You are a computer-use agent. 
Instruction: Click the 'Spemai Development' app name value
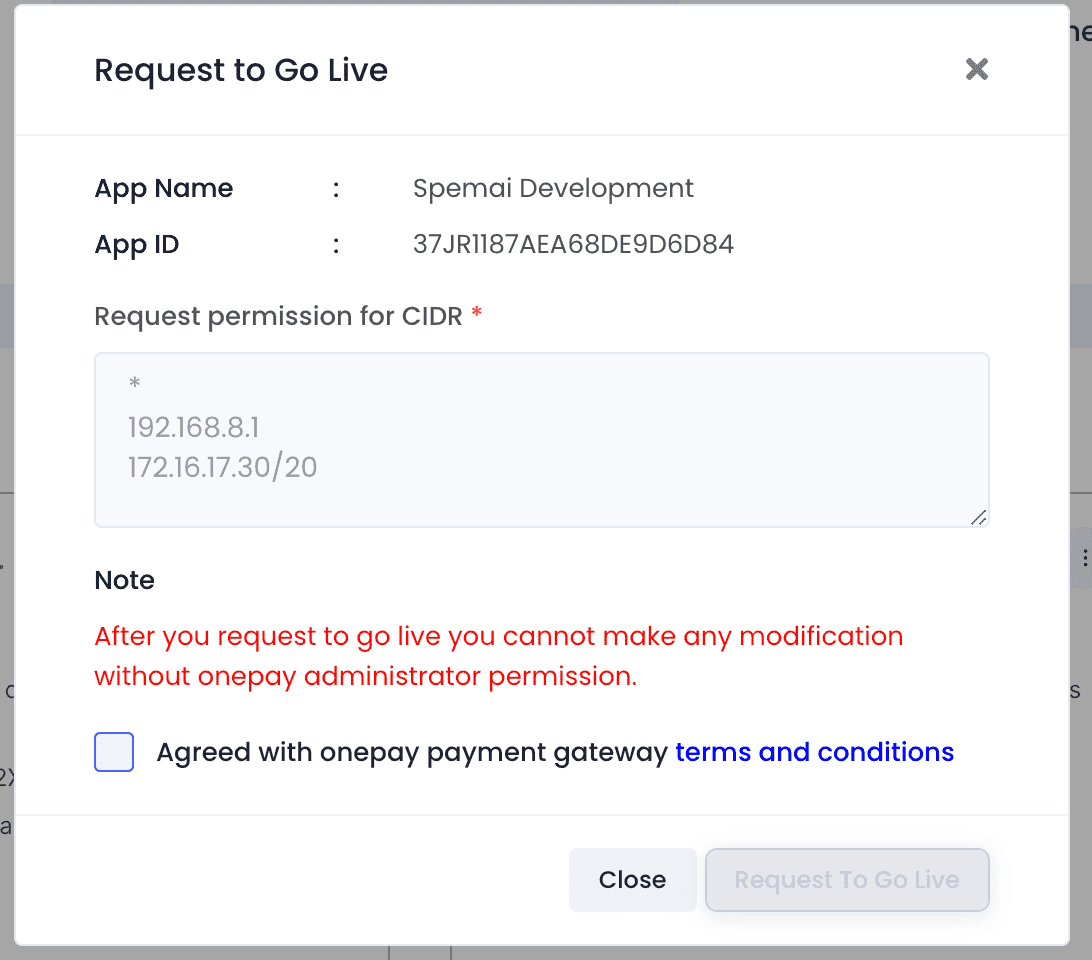(553, 188)
